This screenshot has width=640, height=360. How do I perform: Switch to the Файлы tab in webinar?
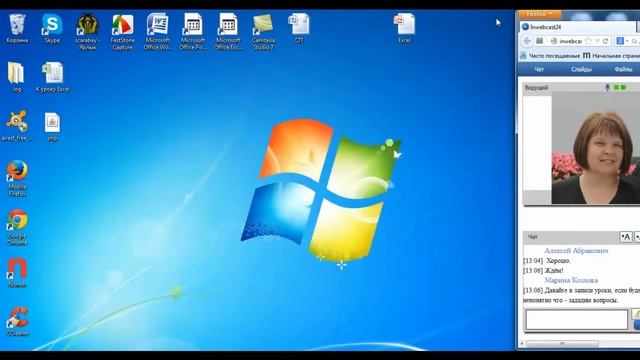tap(623, 69)
